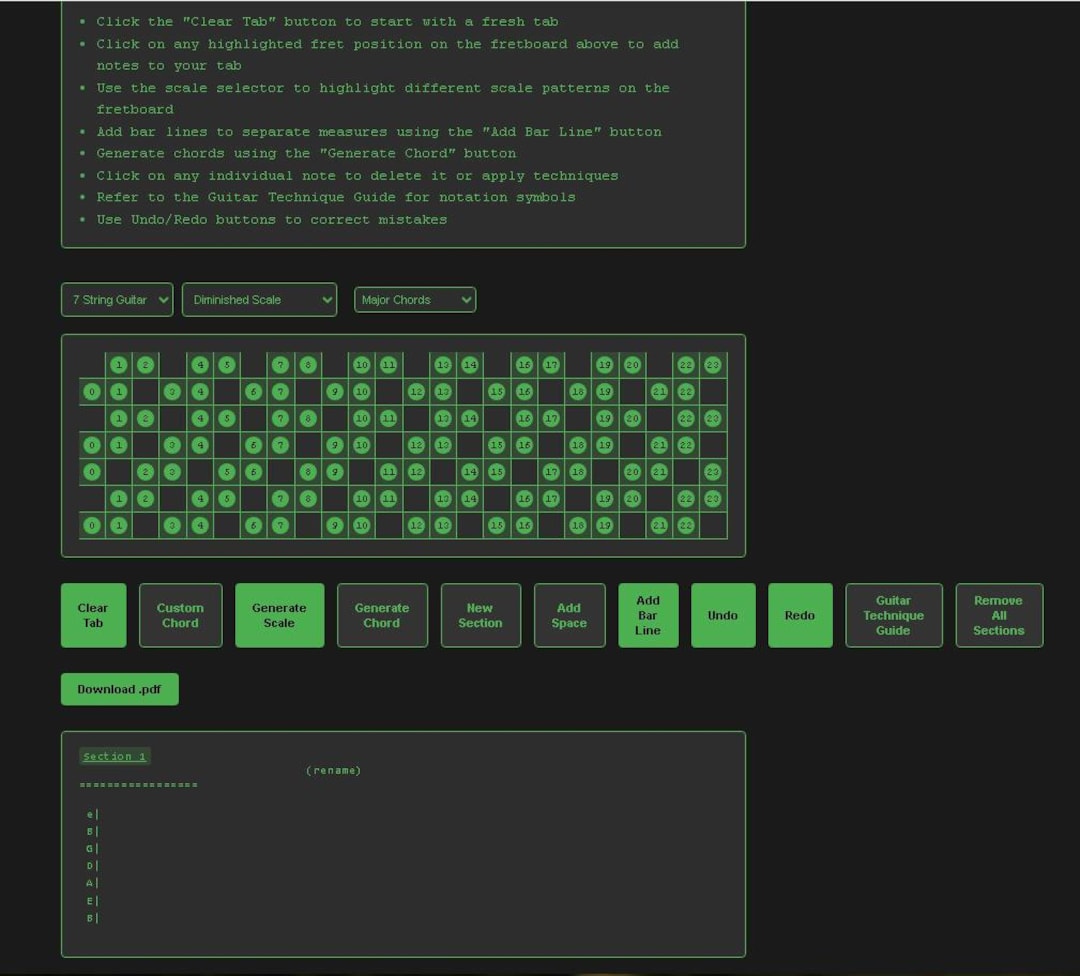The image size is (1080, 976).
Task: Open the Major Chords dropdown
Action: coord(414,299)
